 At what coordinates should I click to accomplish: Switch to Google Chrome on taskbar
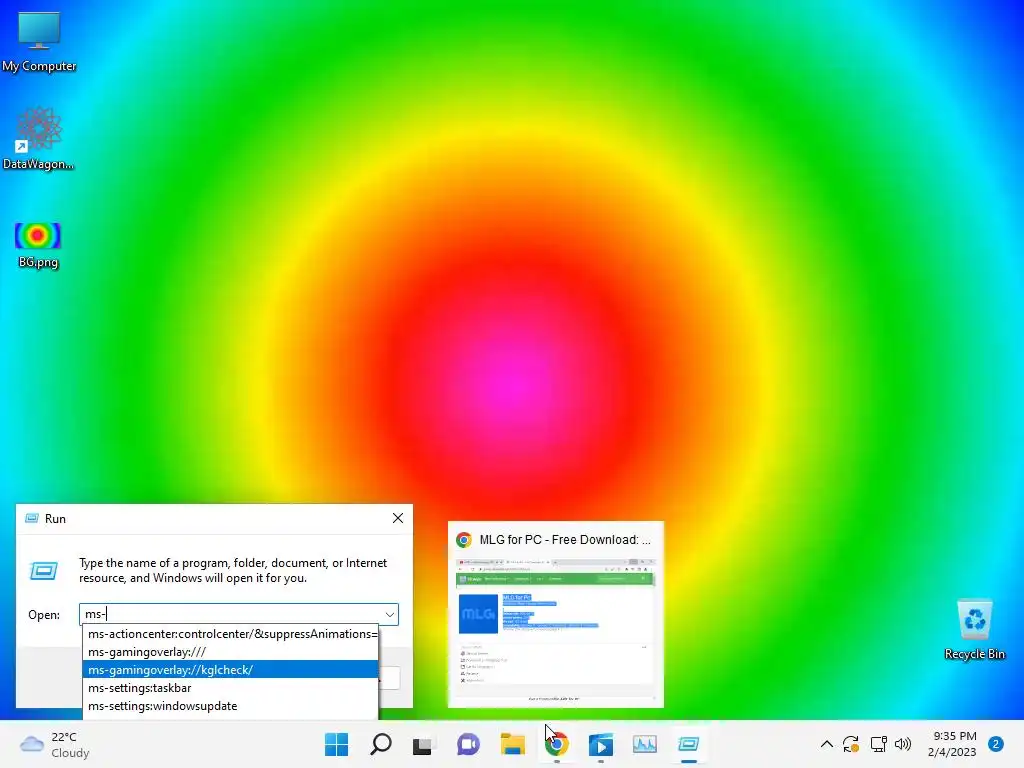tap(556, 744)
